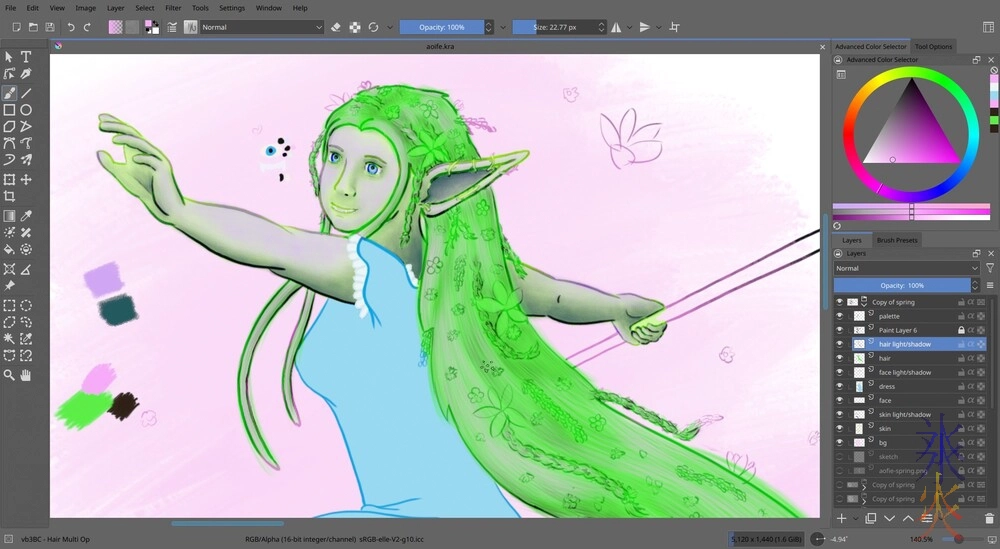Select the Freehand Brush tool
The width and height of the screenshot is (1000, 549).
[9, 92]
